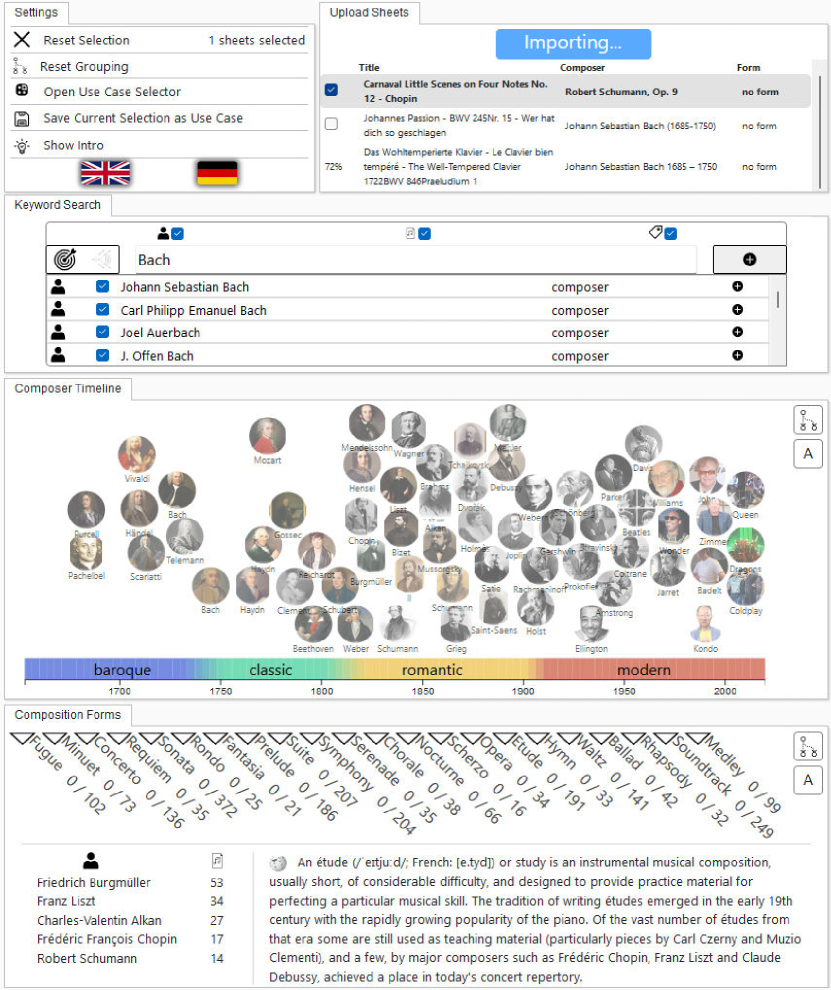The image size is (831, 990).
Task: Select the Sonata form triangle marker
Action: [x=150, y=738]
